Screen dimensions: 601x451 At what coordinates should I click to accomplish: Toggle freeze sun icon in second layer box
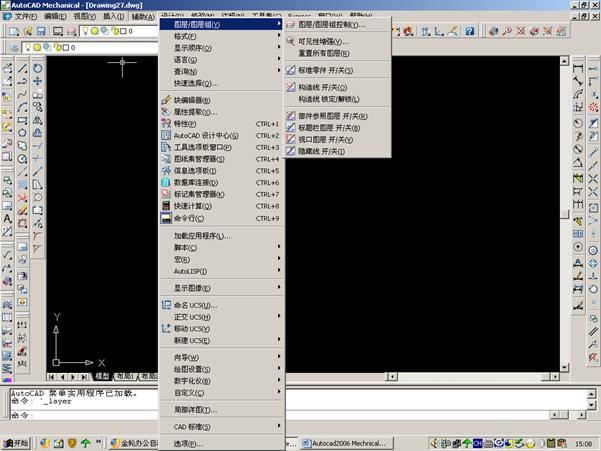coord(37,48)
